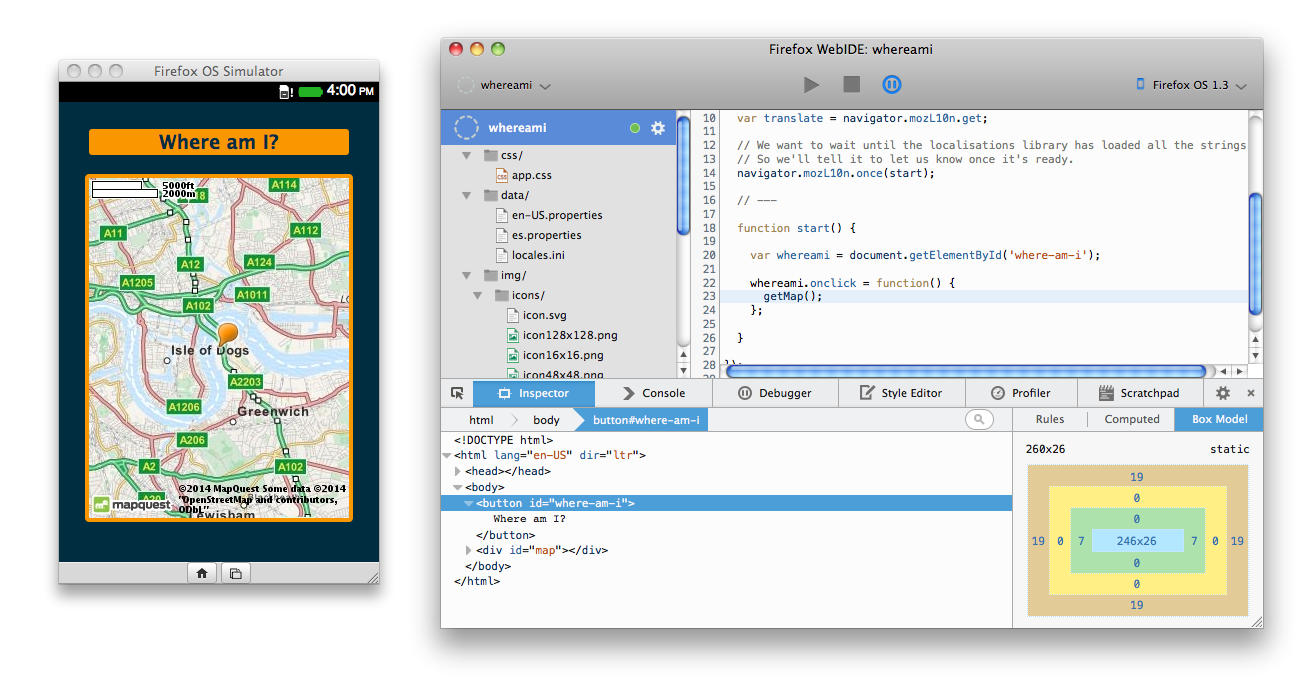
Task: Switch to the Inspector tab
Action: pyautogui.click(x=535, y=393)
